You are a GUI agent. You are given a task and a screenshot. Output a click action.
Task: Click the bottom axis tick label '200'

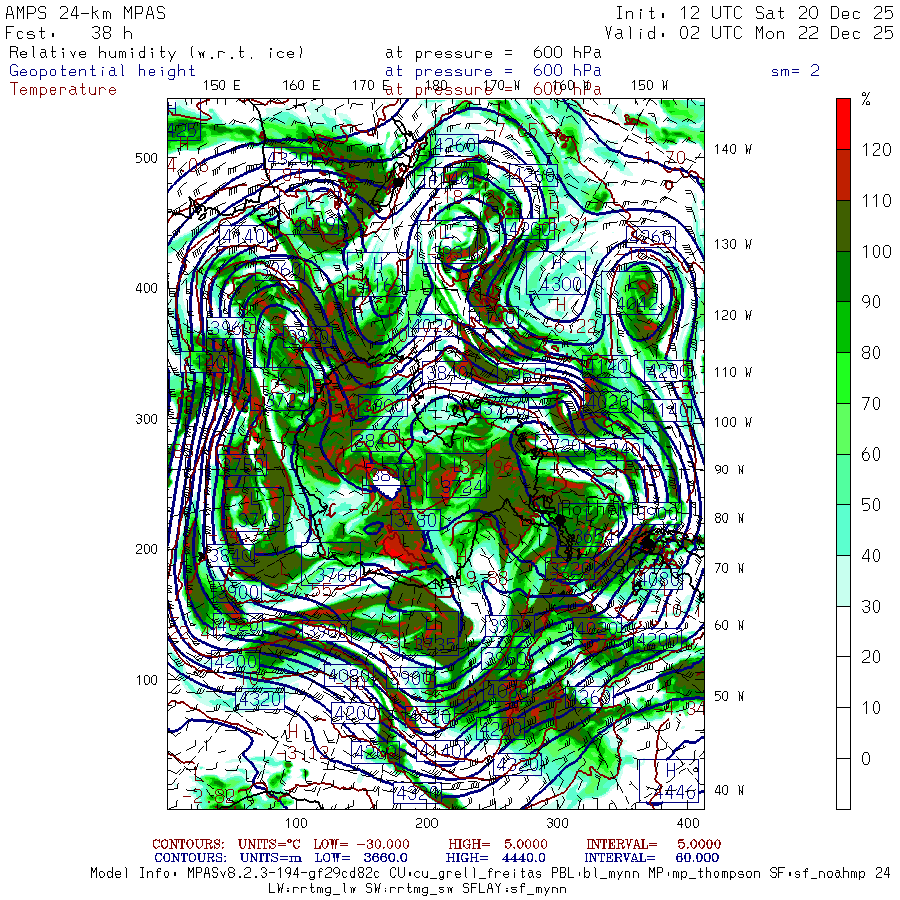(x=427, y=823)
